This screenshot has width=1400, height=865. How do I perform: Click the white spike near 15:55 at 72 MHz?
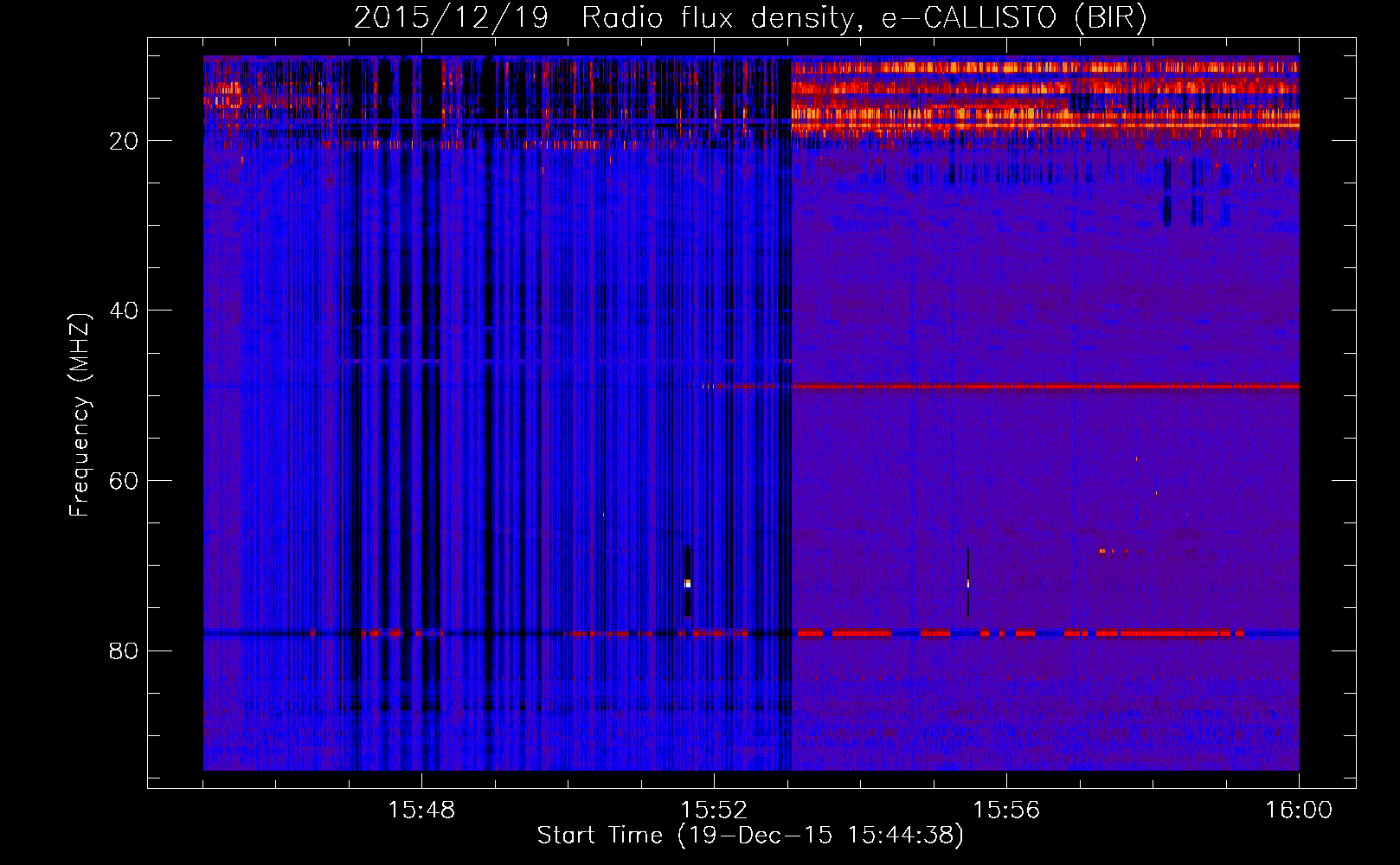(x=968, y=584)
